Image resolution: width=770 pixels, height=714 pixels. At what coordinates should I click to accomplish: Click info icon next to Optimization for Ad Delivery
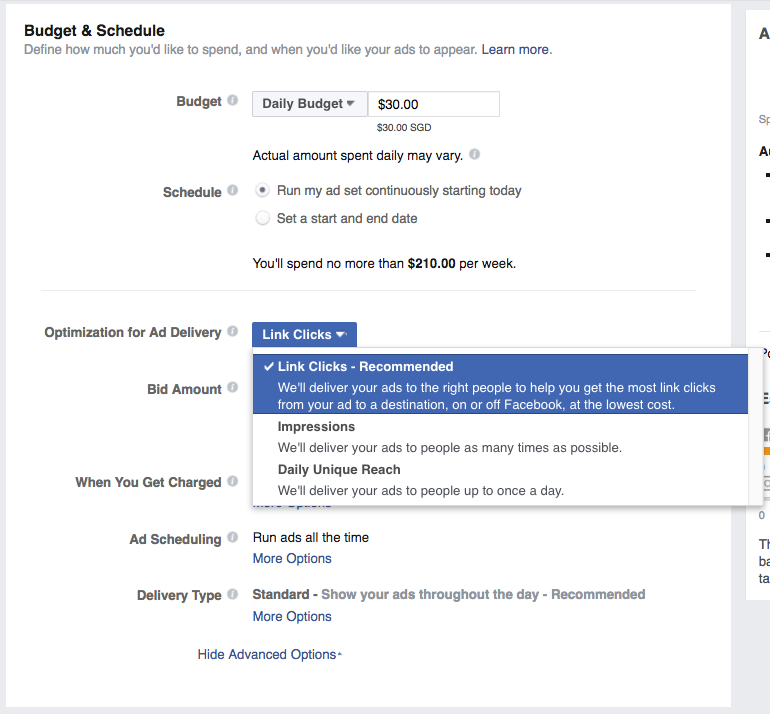233,332
